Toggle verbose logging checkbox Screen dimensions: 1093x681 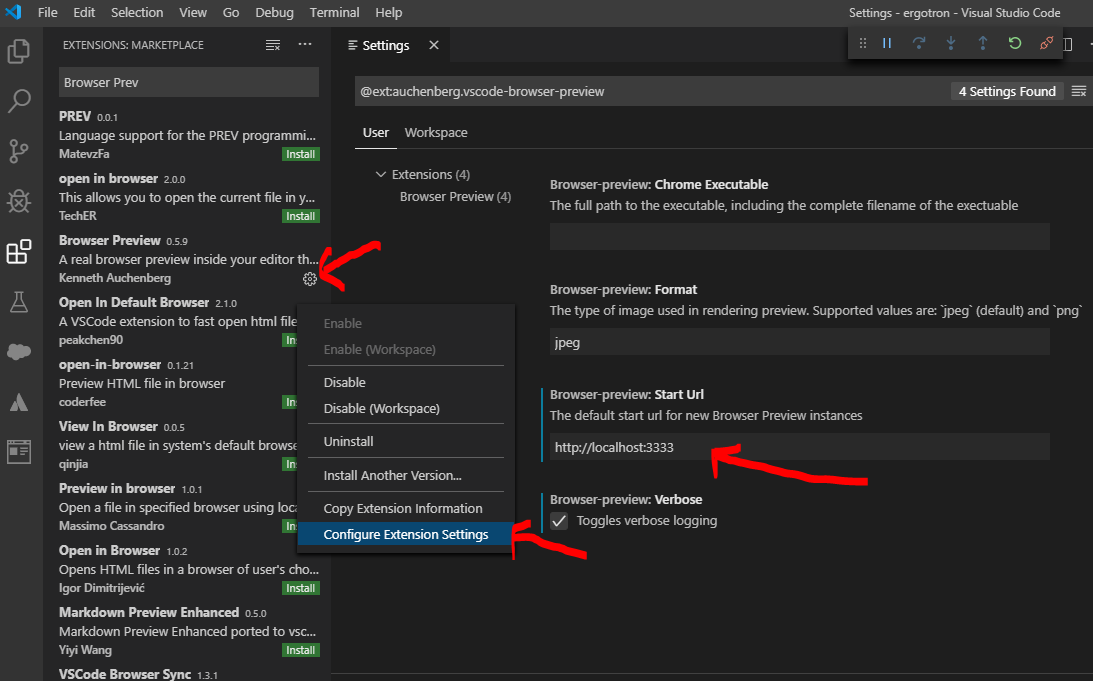(559, 521)
